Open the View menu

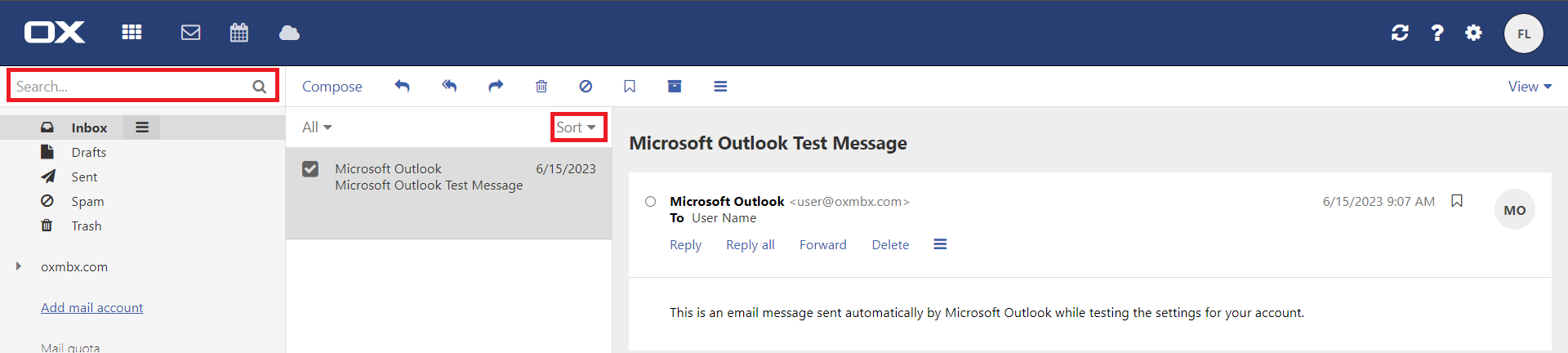(1530, 87)
